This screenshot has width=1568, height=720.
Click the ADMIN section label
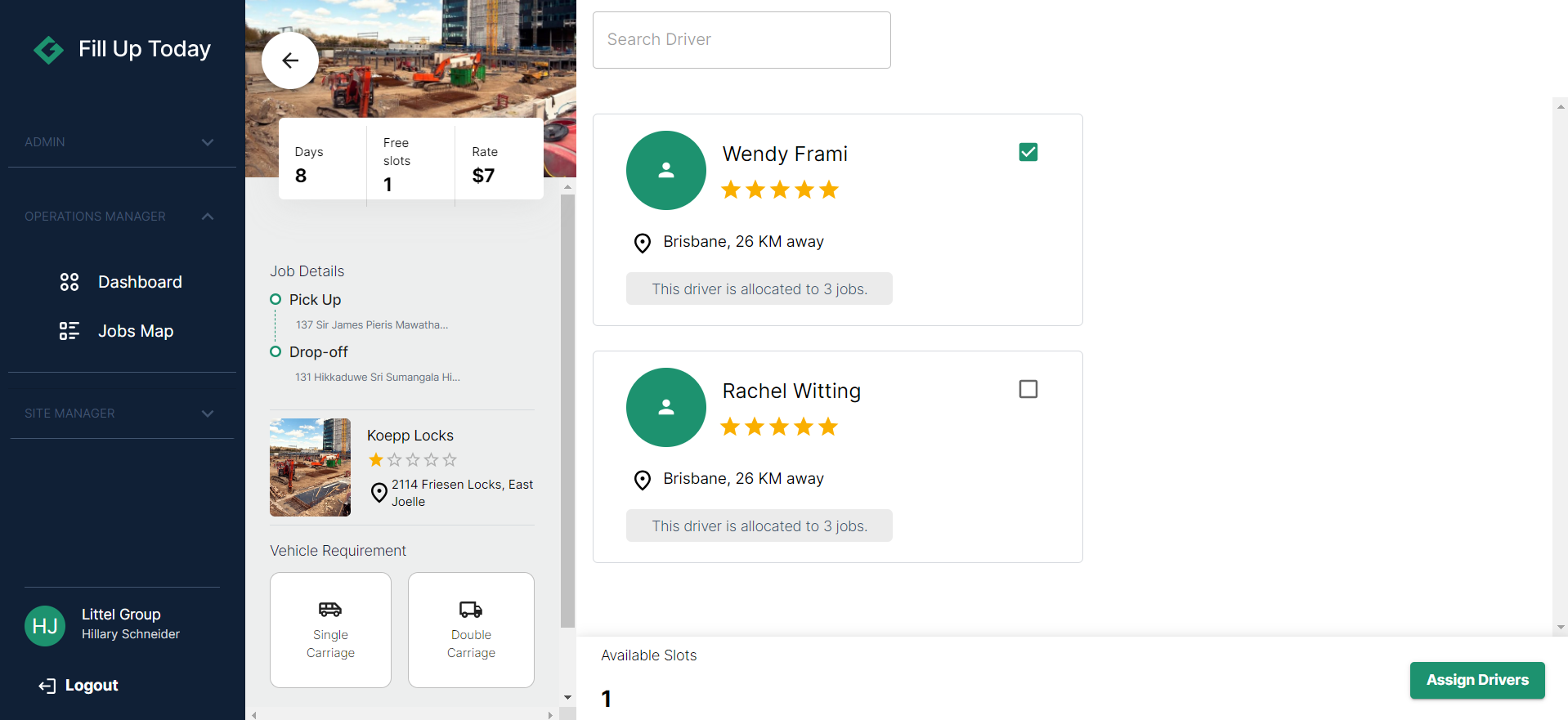45,142
